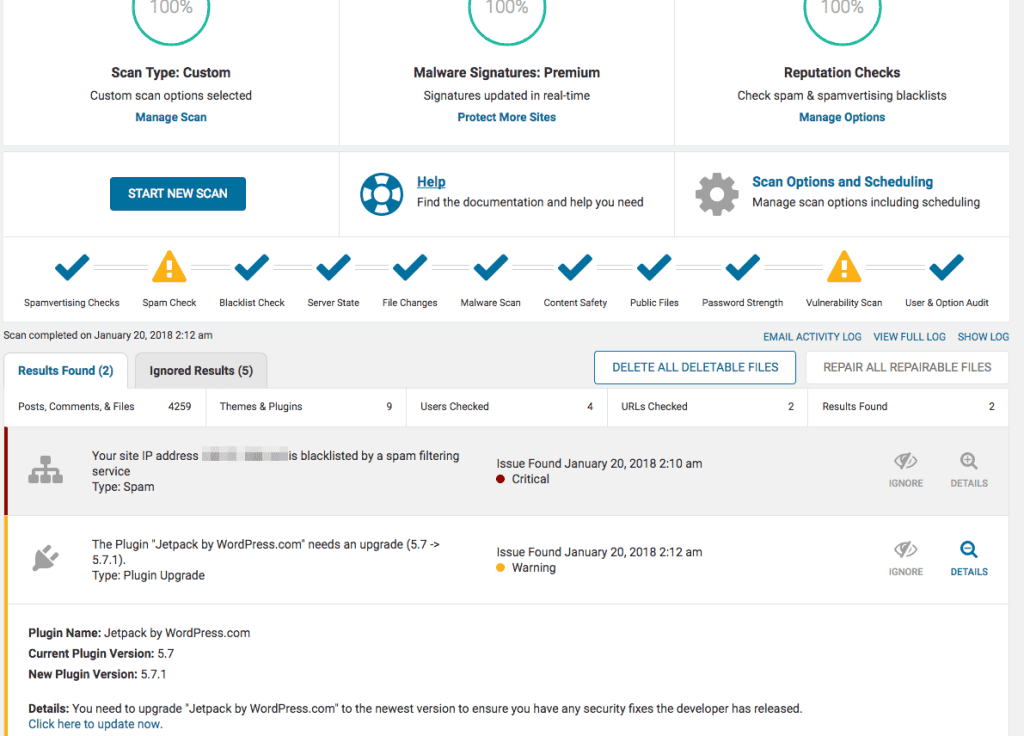Click the Help lifebuoy icon
The width and height of the screenshot is (1024, 736).
click(381, 194)
